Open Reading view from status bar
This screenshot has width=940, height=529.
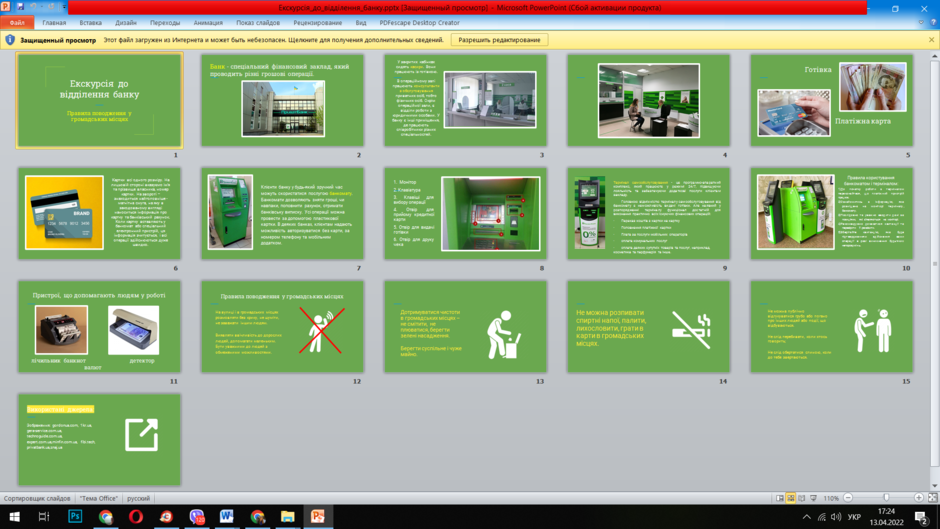(x=802, y=498)
